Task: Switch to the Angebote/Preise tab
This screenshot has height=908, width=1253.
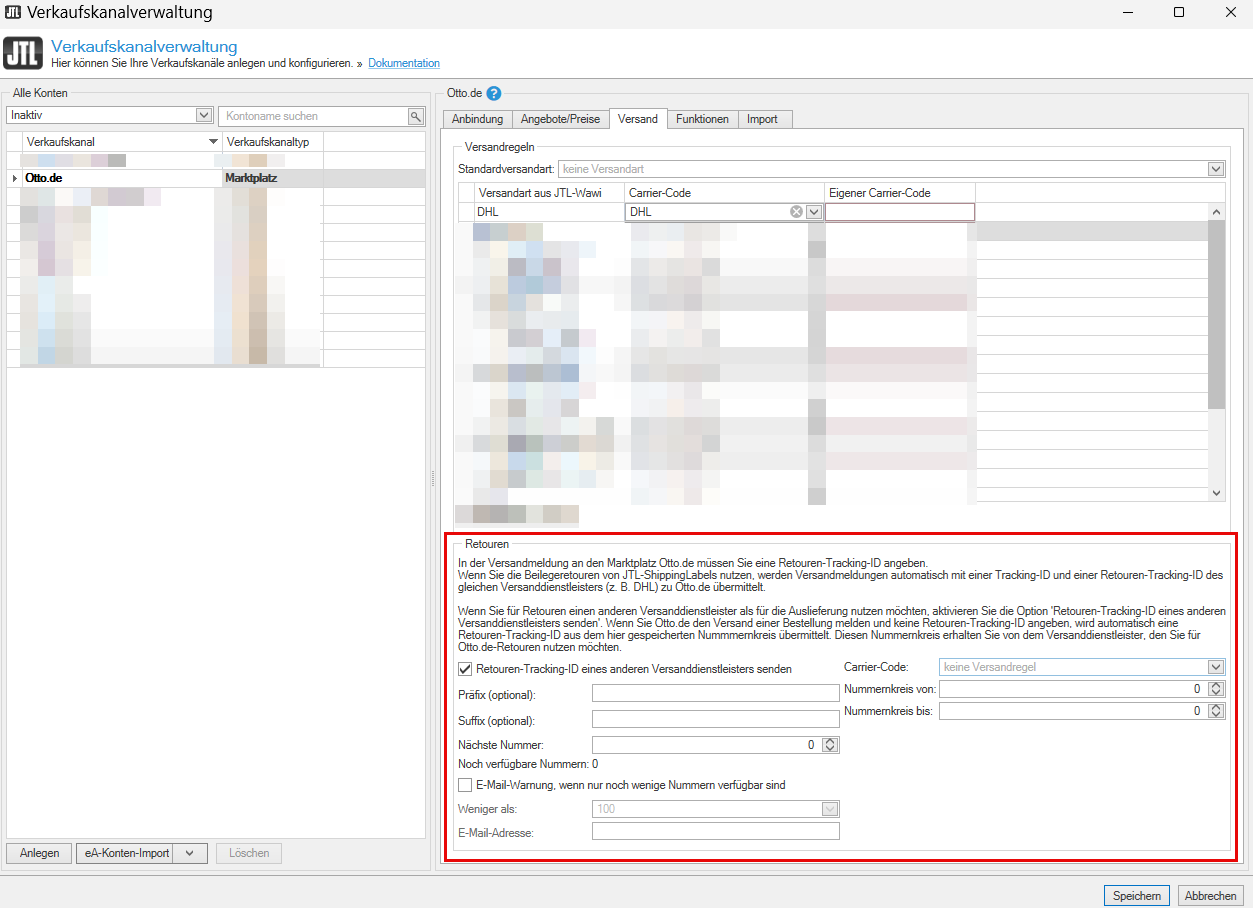Action: point(560,119)
